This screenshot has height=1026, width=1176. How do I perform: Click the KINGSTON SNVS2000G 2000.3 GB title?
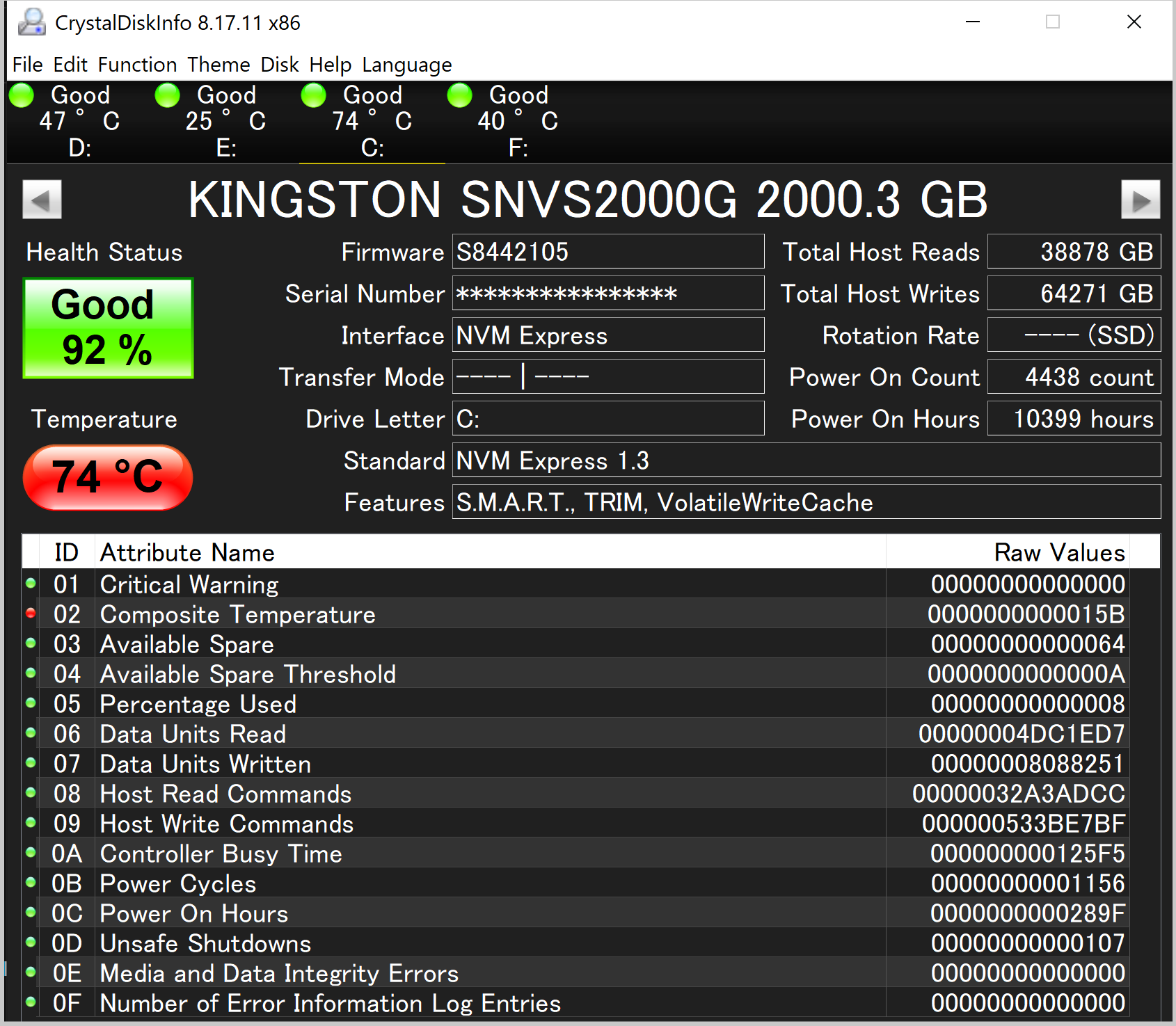tap(588, 200)
